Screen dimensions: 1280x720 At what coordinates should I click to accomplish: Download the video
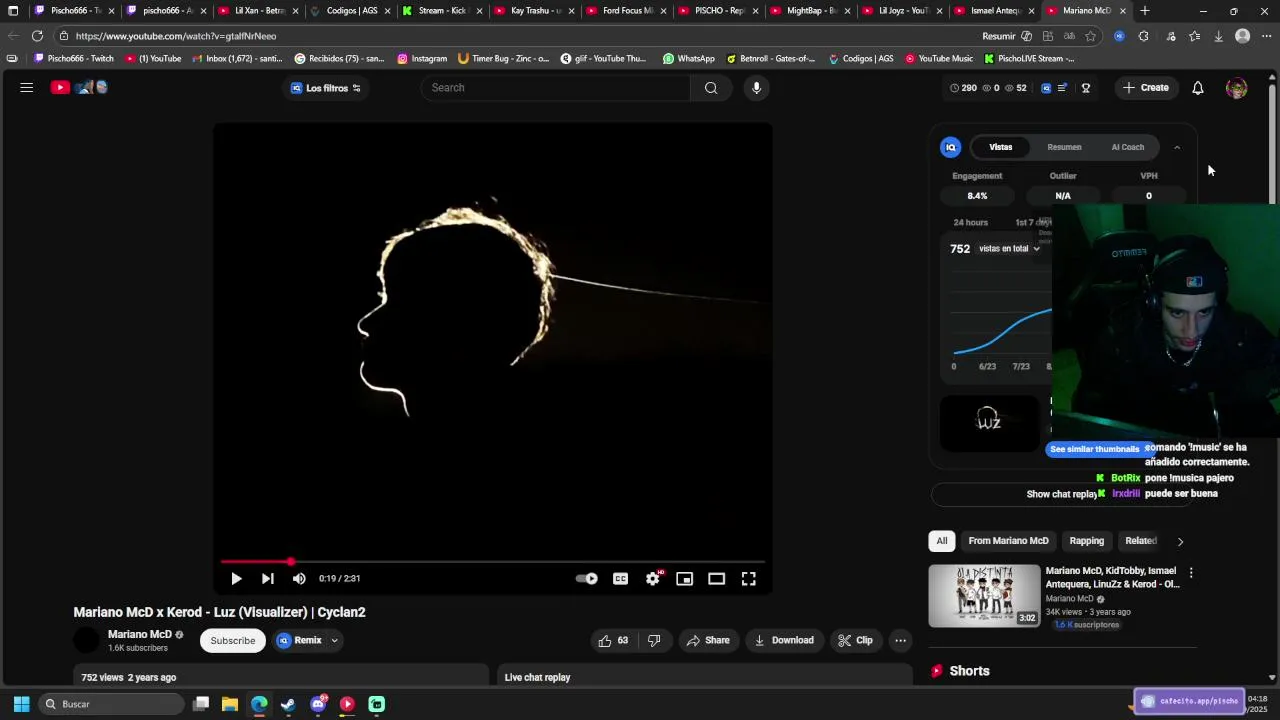point(784,640)
